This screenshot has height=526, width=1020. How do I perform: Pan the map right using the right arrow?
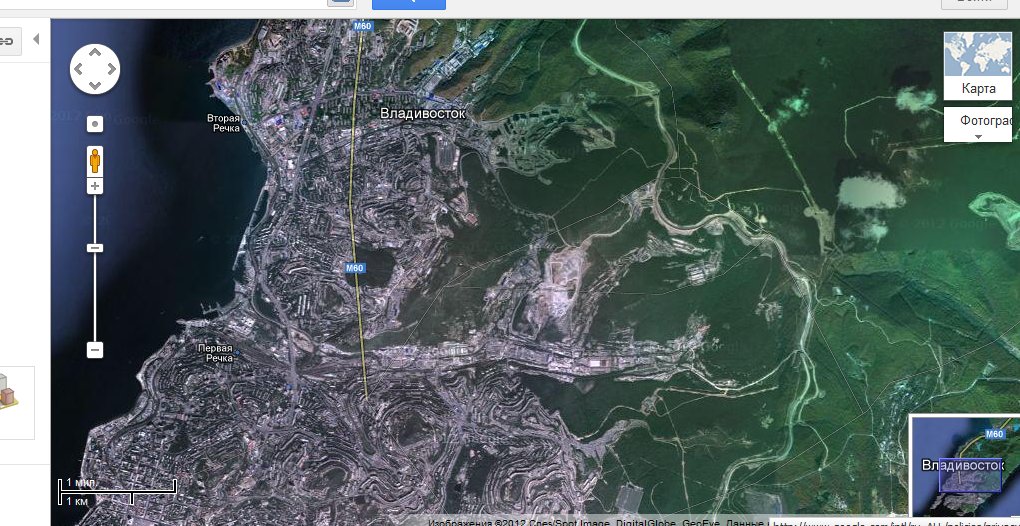pyautogui.click(x=111, y=70)
